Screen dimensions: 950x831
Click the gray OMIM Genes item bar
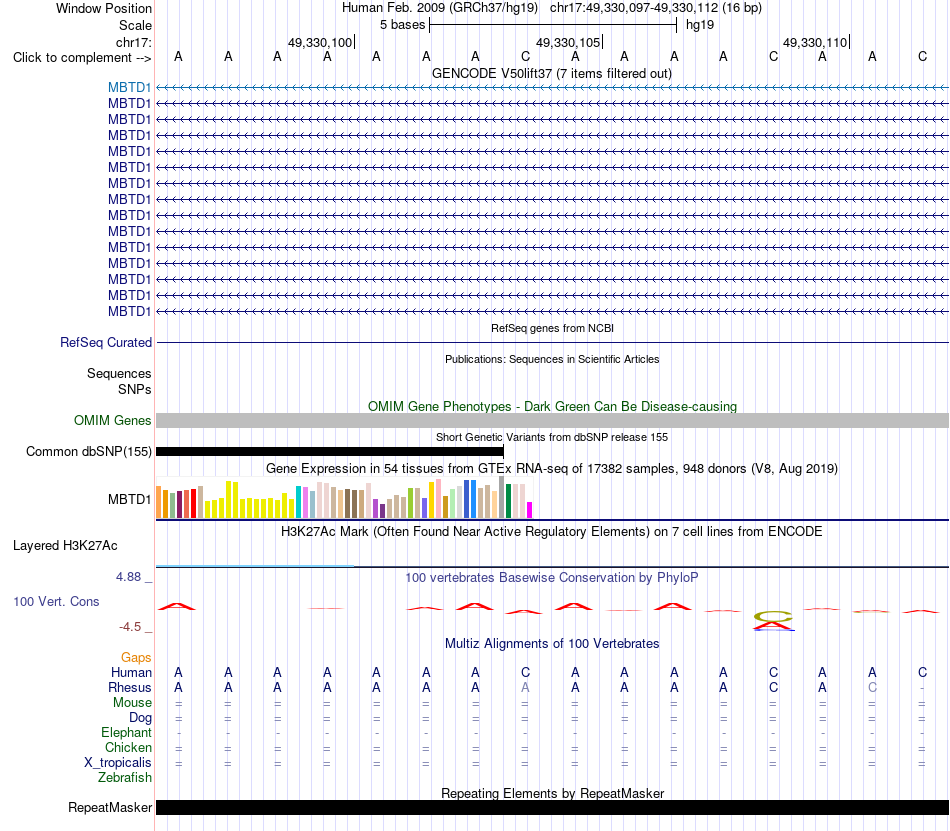coord(552,420)
